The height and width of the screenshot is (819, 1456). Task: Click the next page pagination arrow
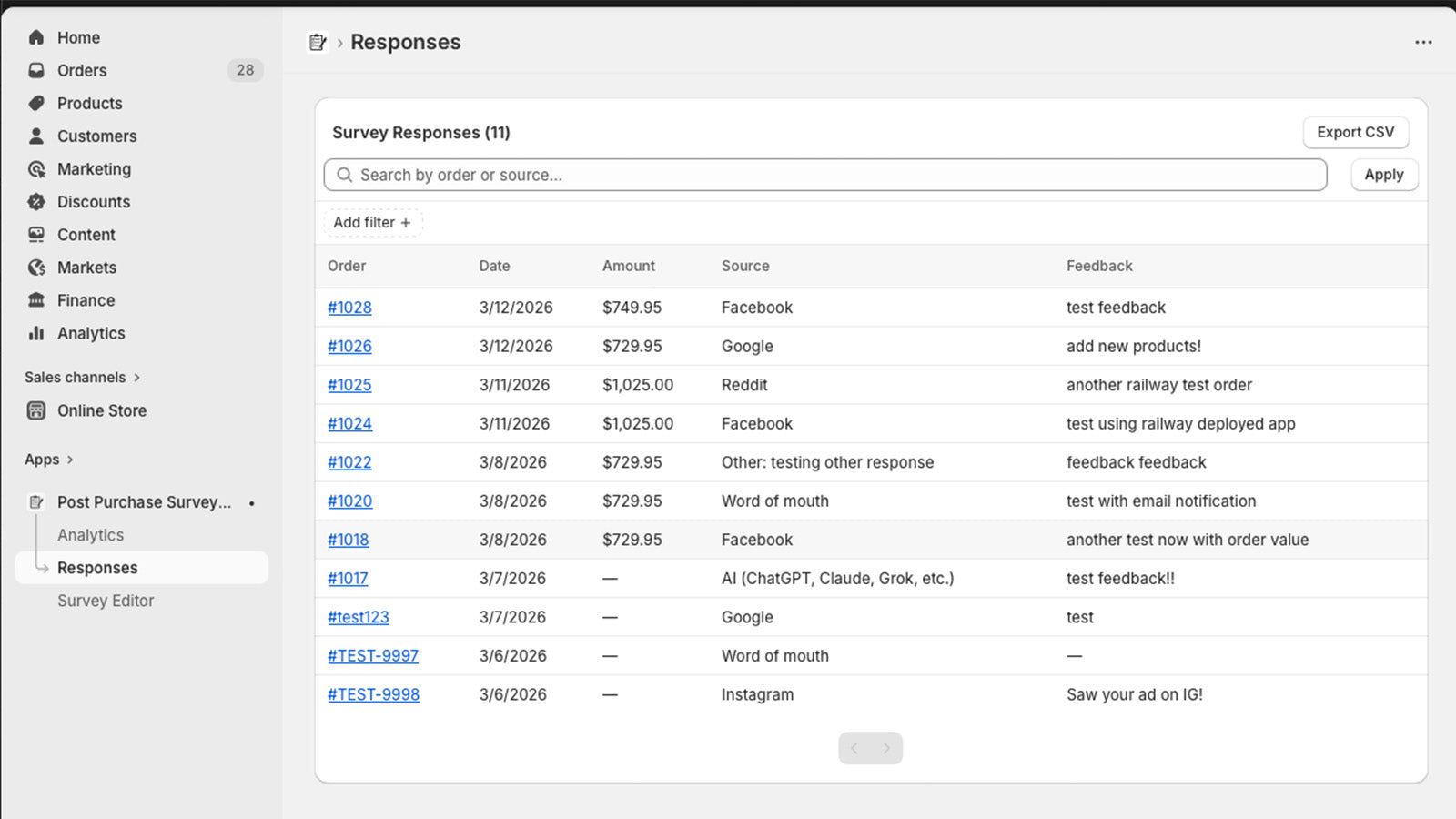[885, 747]
